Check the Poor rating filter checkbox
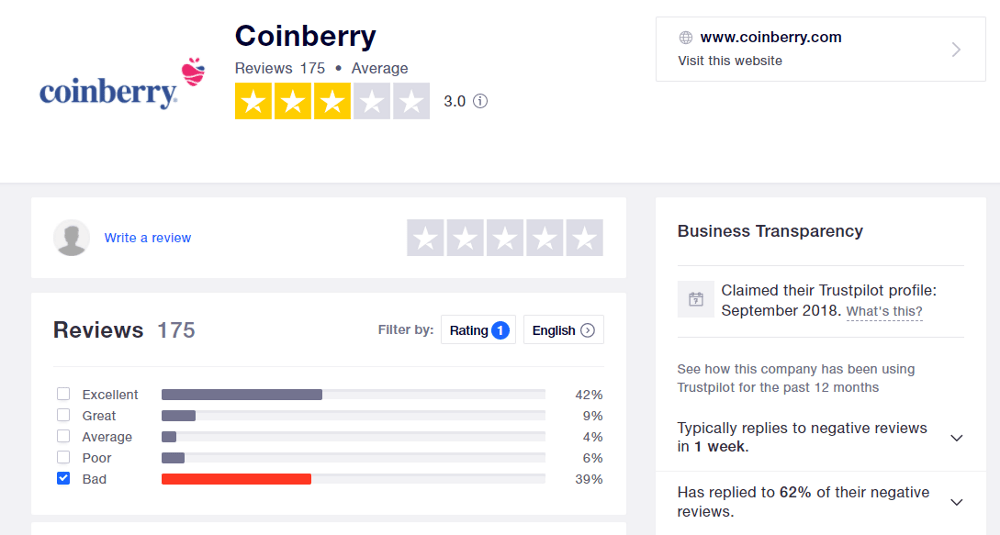1000x535 pixels. tap(63, 457)
